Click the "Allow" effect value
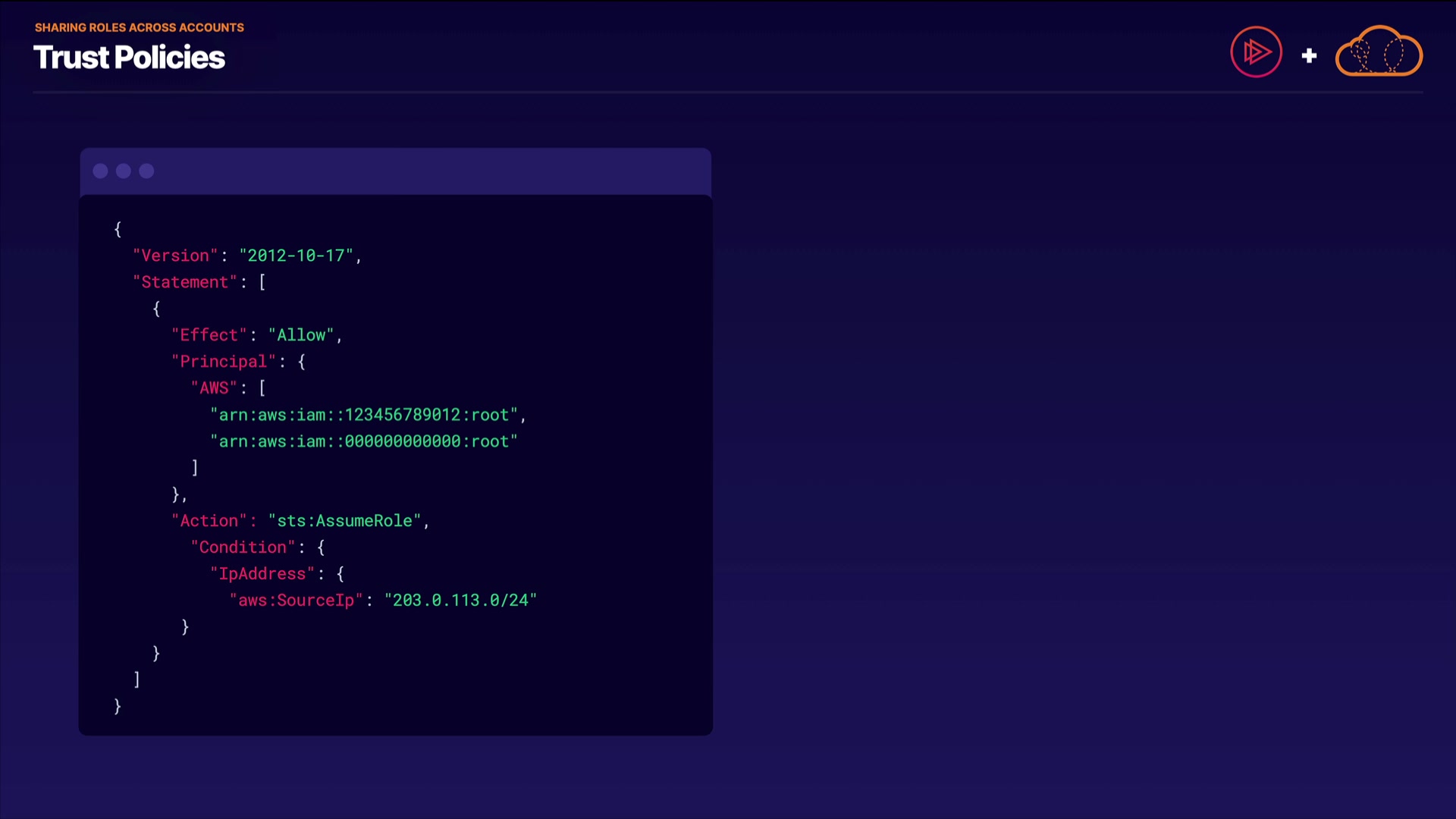The image size is (1456, 819). click(x=301, y=335)
